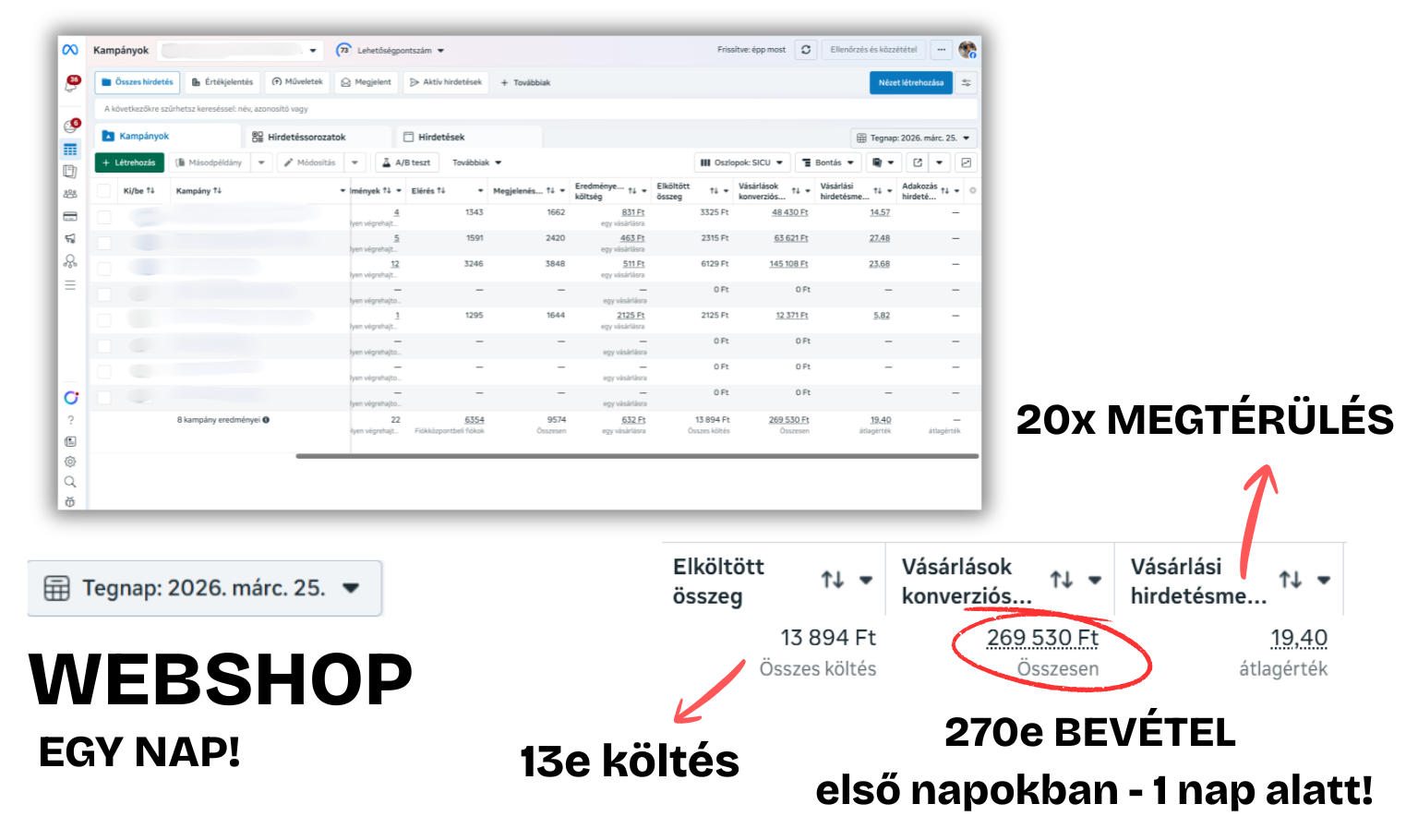Open the charts icon after the export button

coord(967,162)
